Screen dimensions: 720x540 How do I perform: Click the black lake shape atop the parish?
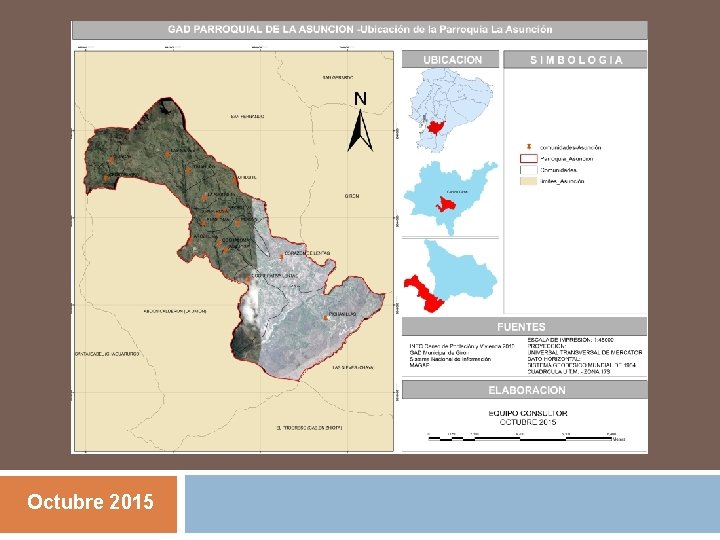point(164,108)
